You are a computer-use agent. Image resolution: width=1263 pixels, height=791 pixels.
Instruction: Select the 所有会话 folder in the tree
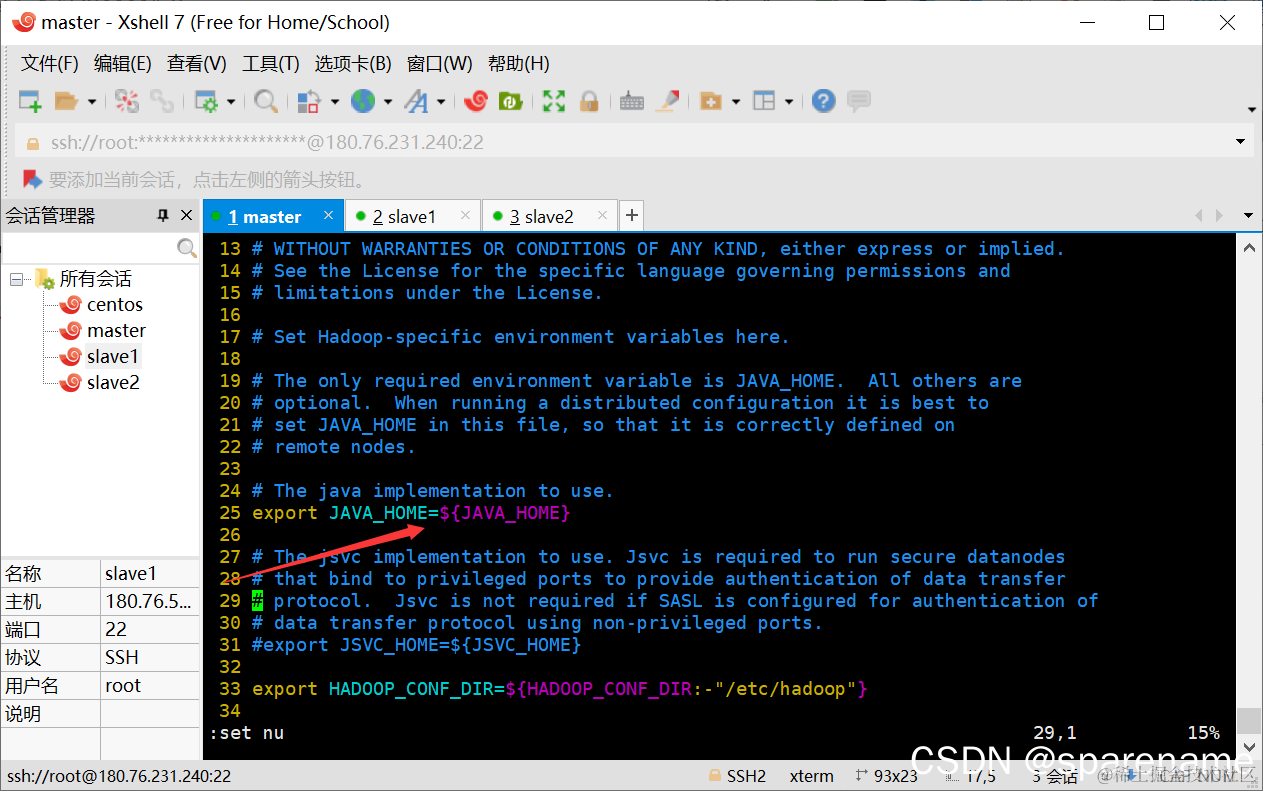(x=95, y=279)
